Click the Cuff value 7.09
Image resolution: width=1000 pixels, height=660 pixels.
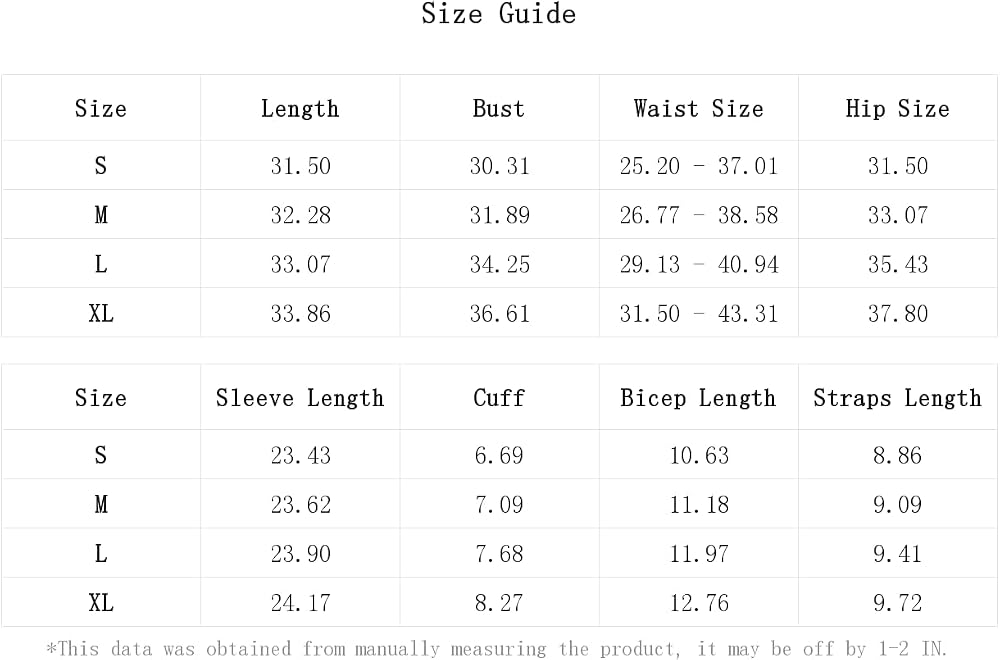point(499,504)
